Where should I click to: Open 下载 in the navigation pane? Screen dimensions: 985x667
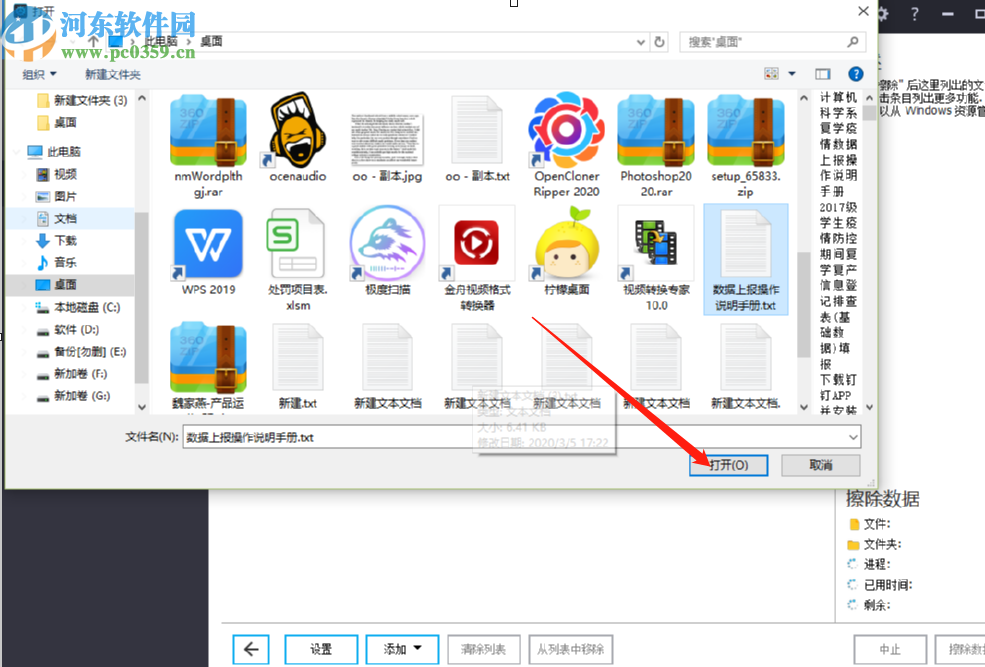[x=57, y=241]
